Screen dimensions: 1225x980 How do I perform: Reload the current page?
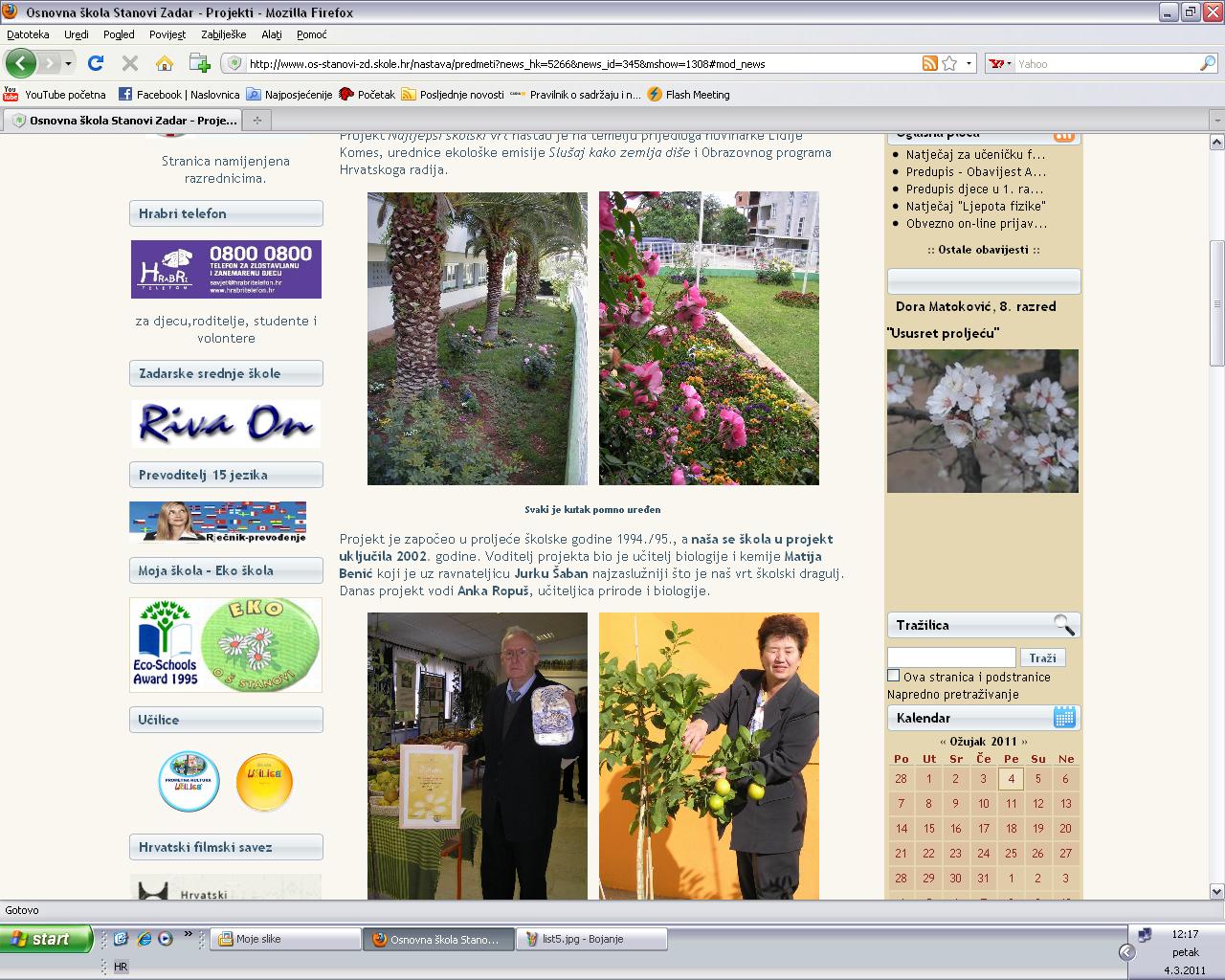95,63
